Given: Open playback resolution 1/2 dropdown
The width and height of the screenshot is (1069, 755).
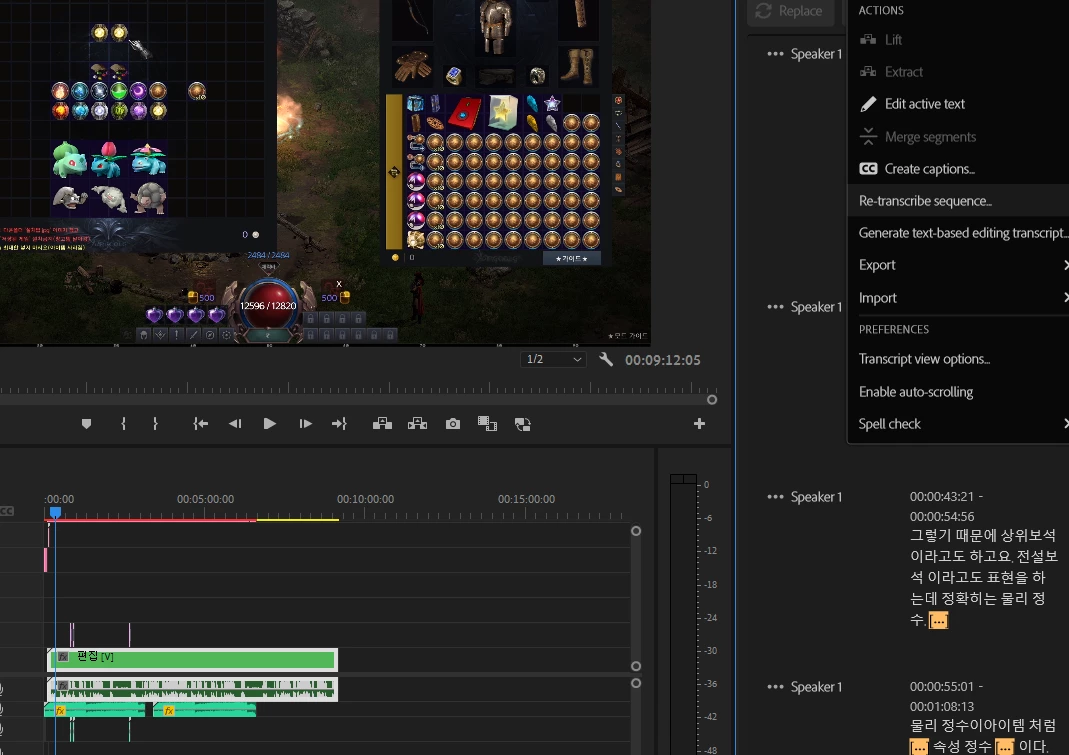Looking at the screenshot, I should coord(553,359).
